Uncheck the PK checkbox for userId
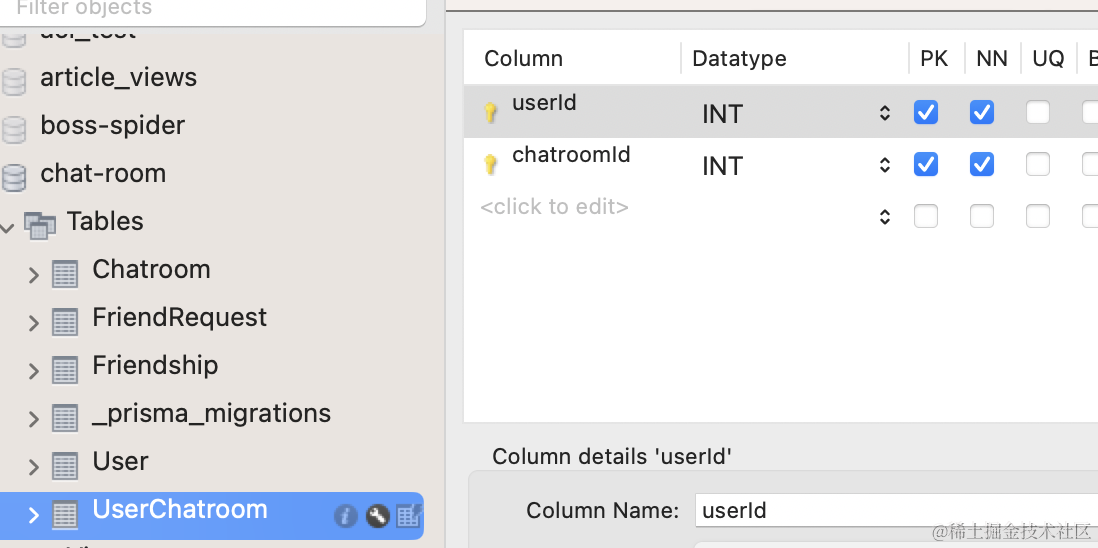Viewport: 1098px width, 548px height. point(926,112)
